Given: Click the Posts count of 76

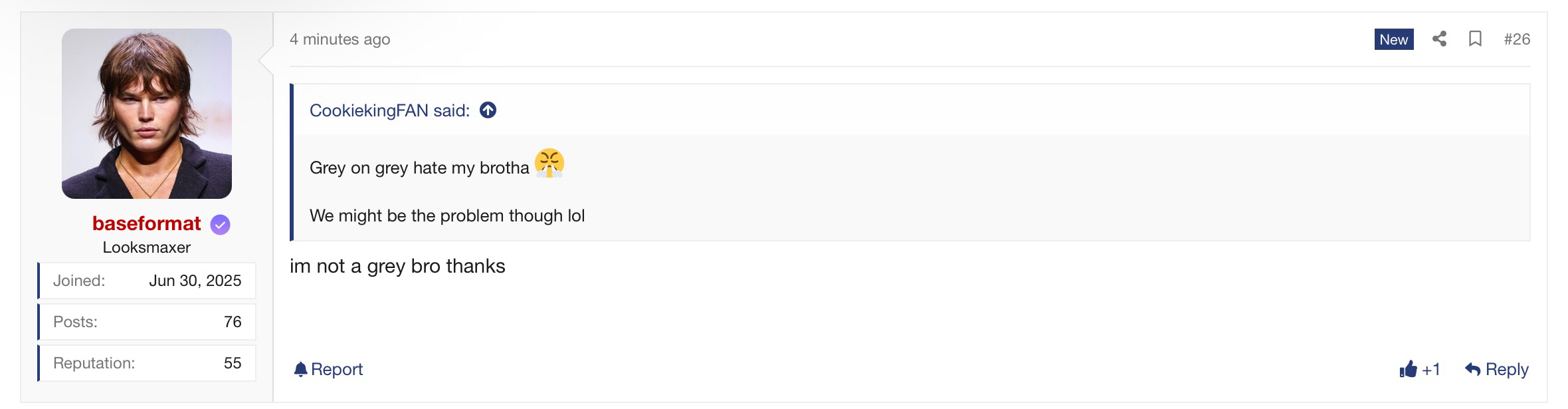Looking at the screenshot, I should 233,322.
